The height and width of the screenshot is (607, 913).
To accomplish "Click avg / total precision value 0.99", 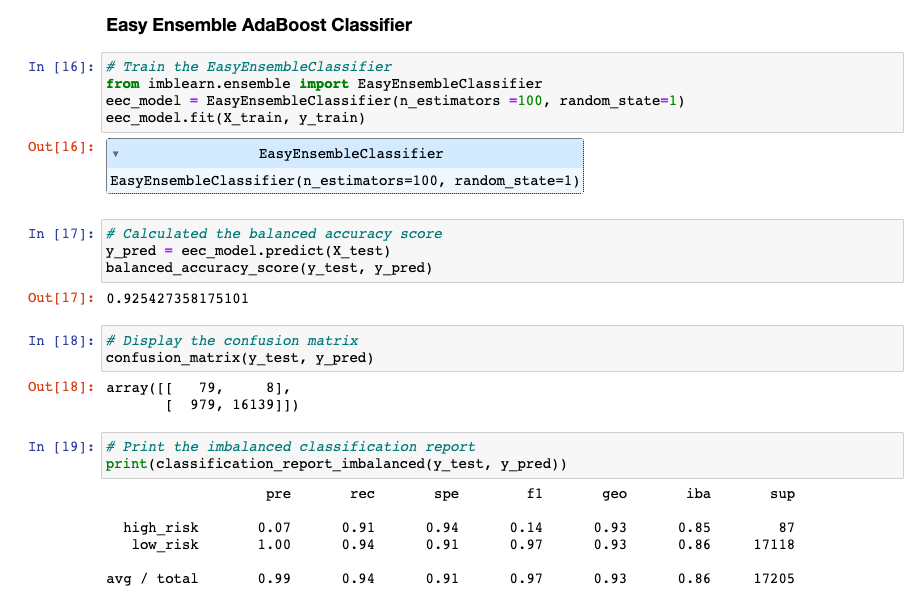I will 274,579.
